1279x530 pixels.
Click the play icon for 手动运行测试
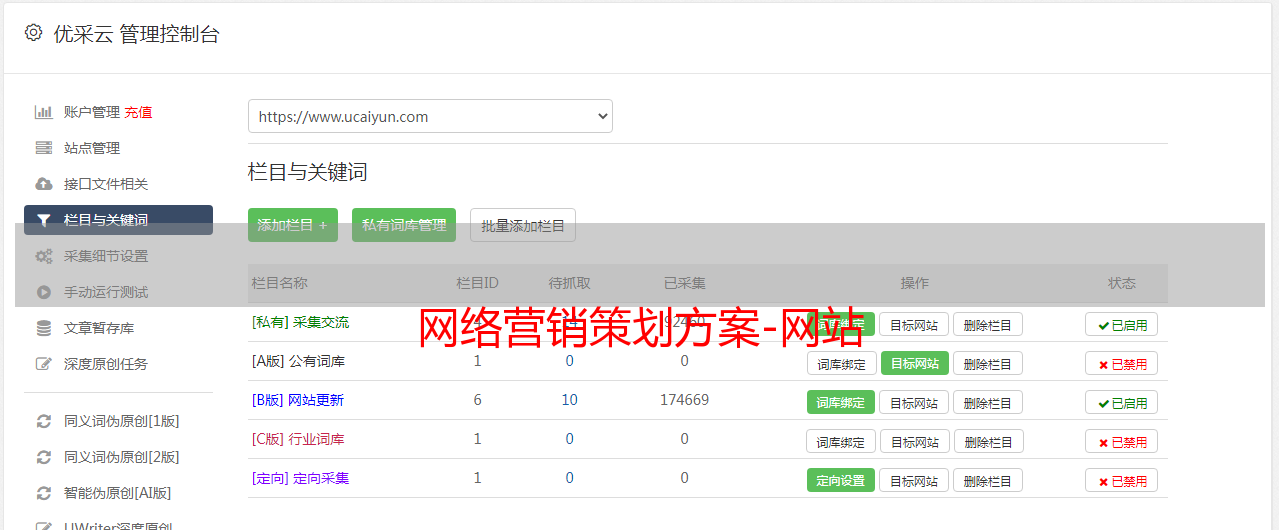click(x=44, y=292)
